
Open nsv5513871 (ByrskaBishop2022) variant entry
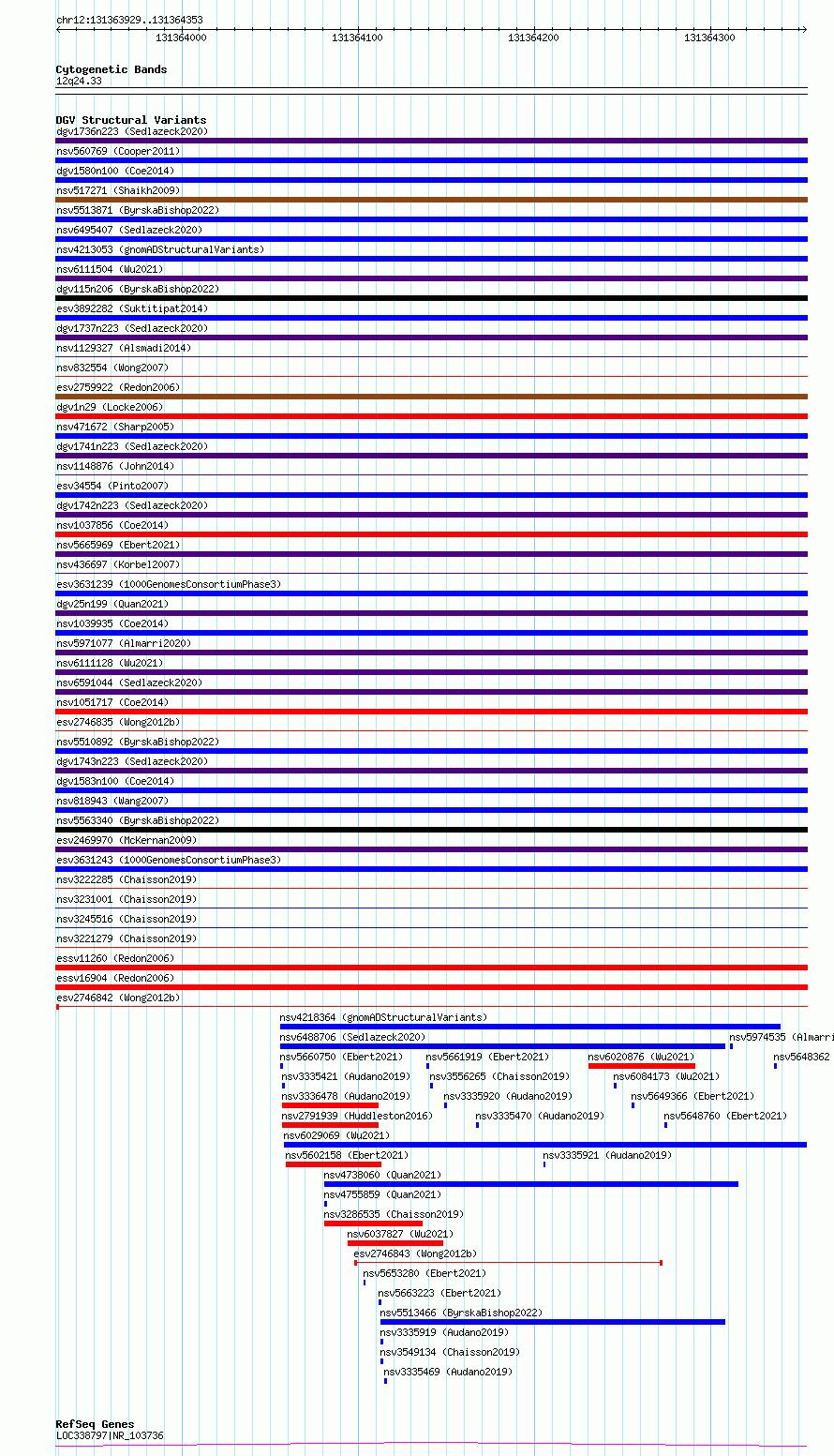tap(138, 210)
